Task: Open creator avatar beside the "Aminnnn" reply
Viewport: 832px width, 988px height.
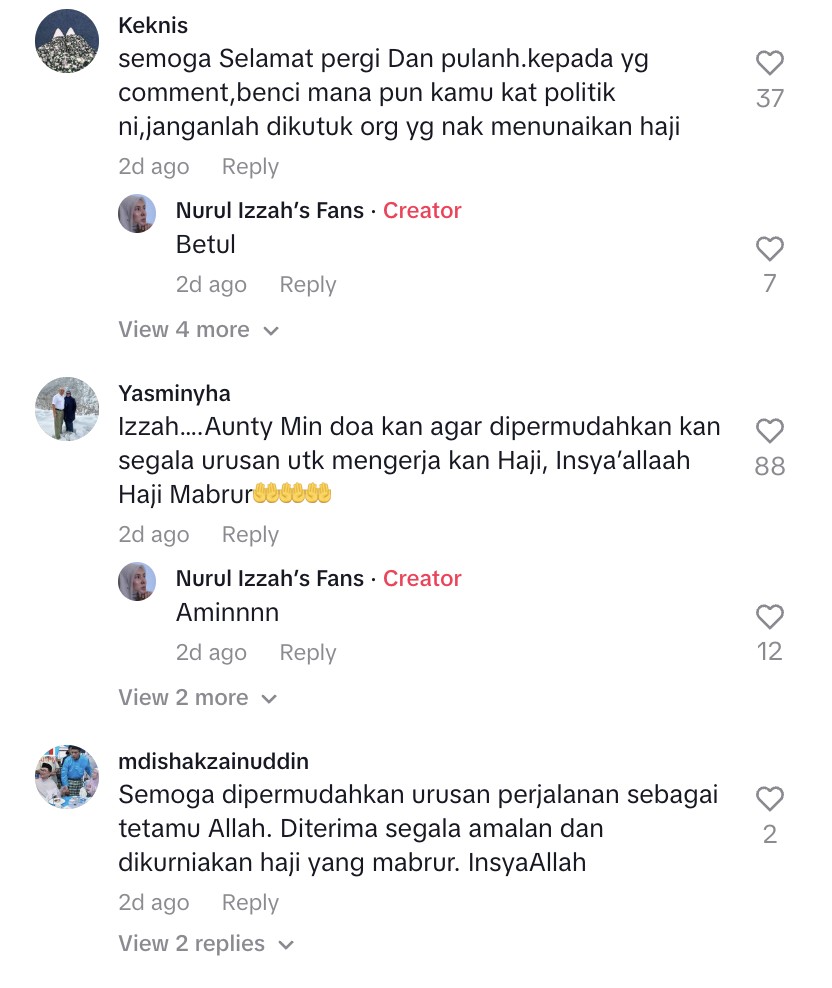Action: [x=137, y=582]
